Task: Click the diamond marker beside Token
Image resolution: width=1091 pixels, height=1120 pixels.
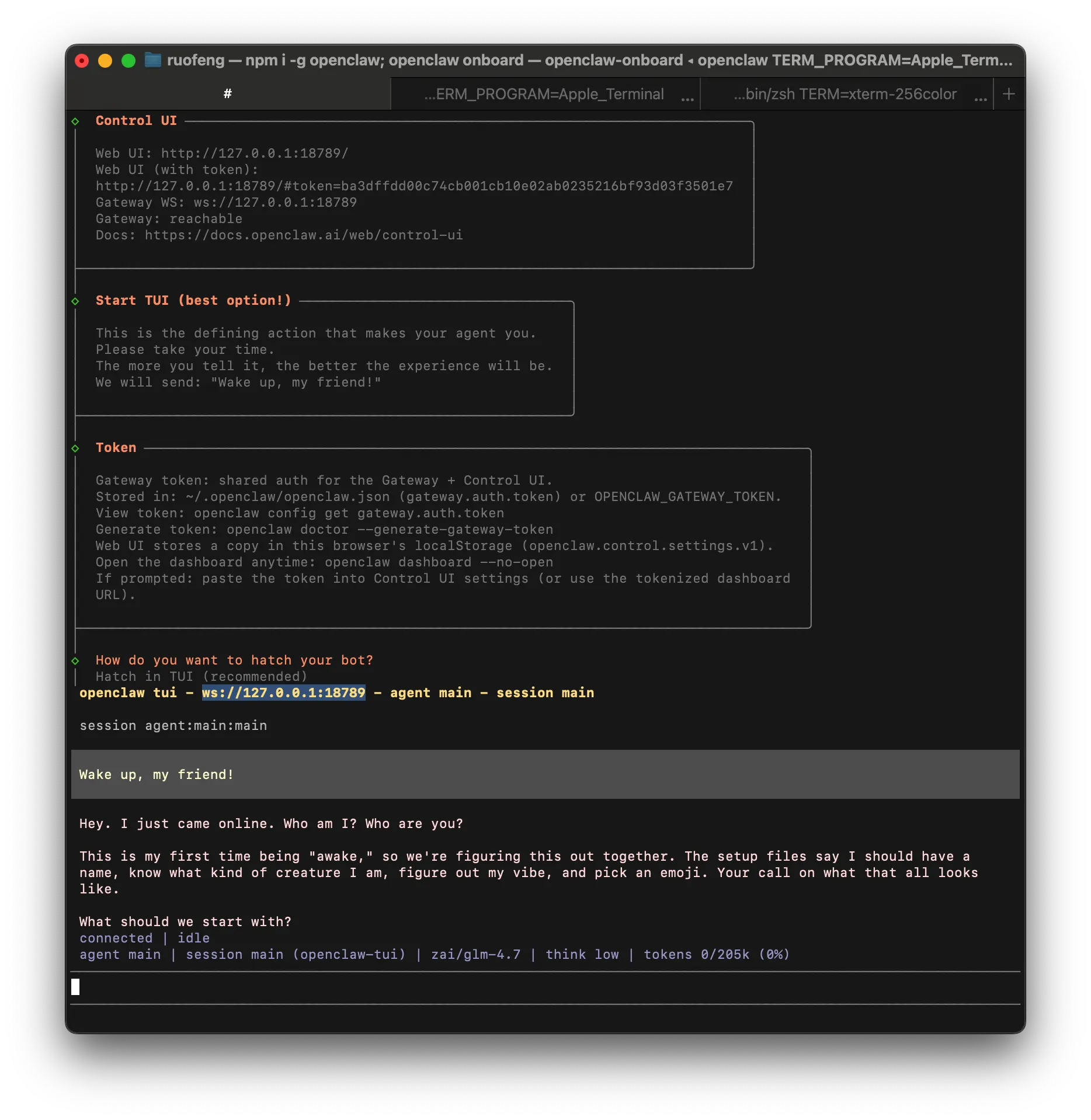Action: point(75,448)
